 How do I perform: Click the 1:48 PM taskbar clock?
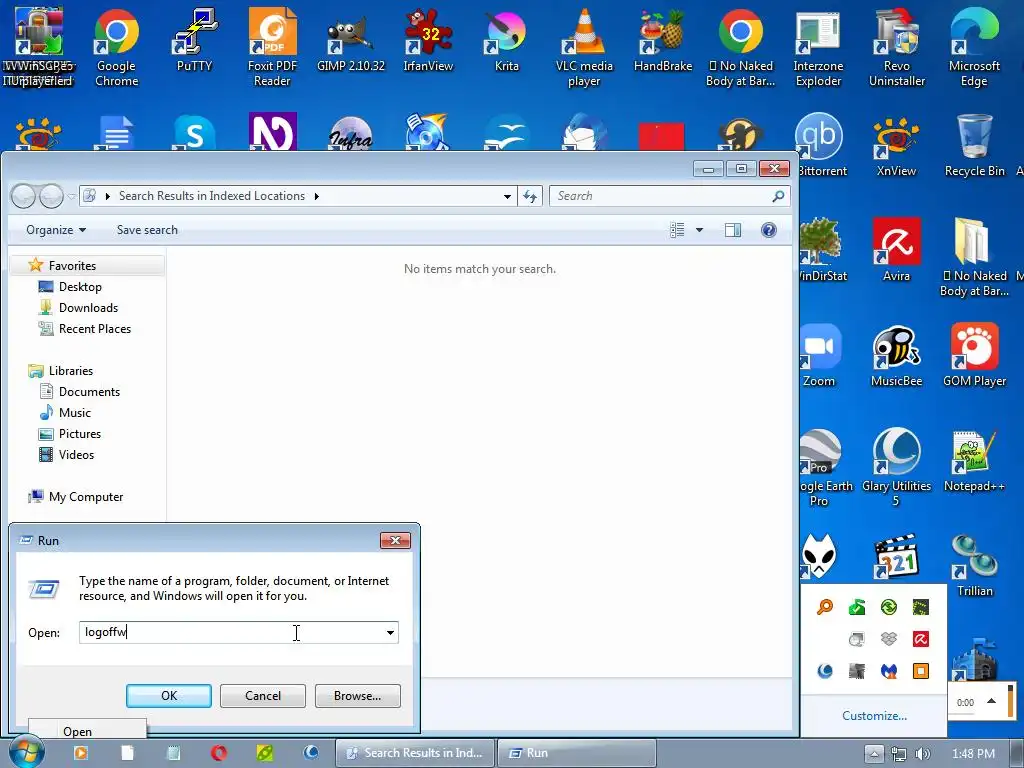point(973,754)
